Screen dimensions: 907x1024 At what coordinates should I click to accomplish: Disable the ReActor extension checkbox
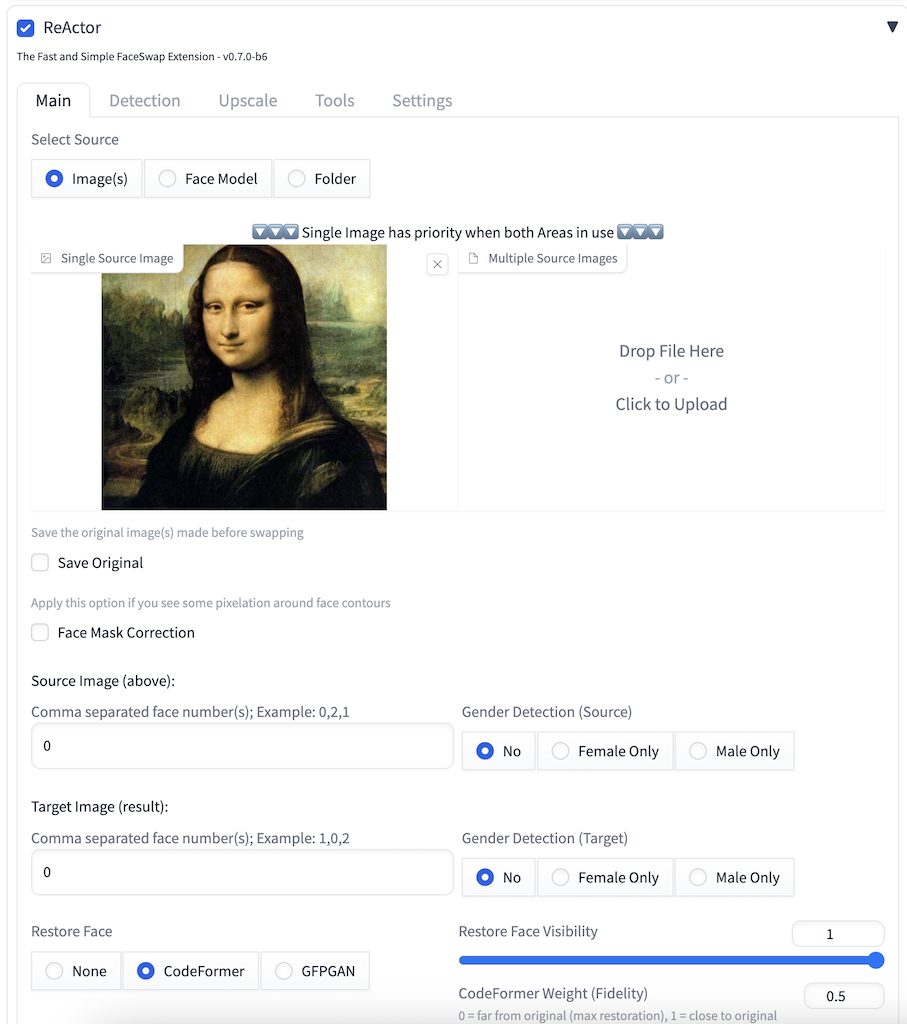point(26,28)
